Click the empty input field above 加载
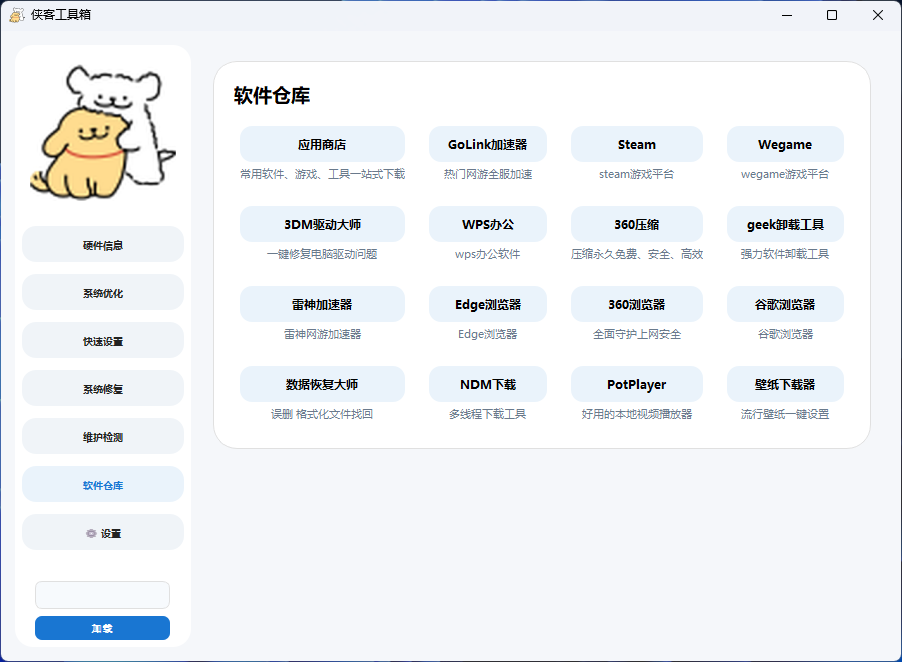This screenshot has width=902, height=662. tap(102, 595)
